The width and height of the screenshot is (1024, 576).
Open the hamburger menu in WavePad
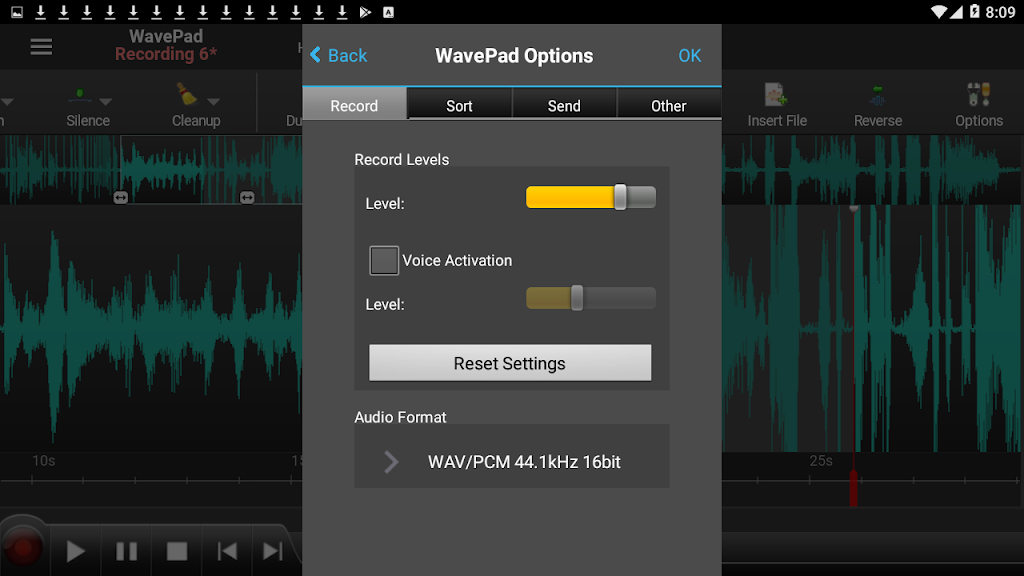click(41, 46)
